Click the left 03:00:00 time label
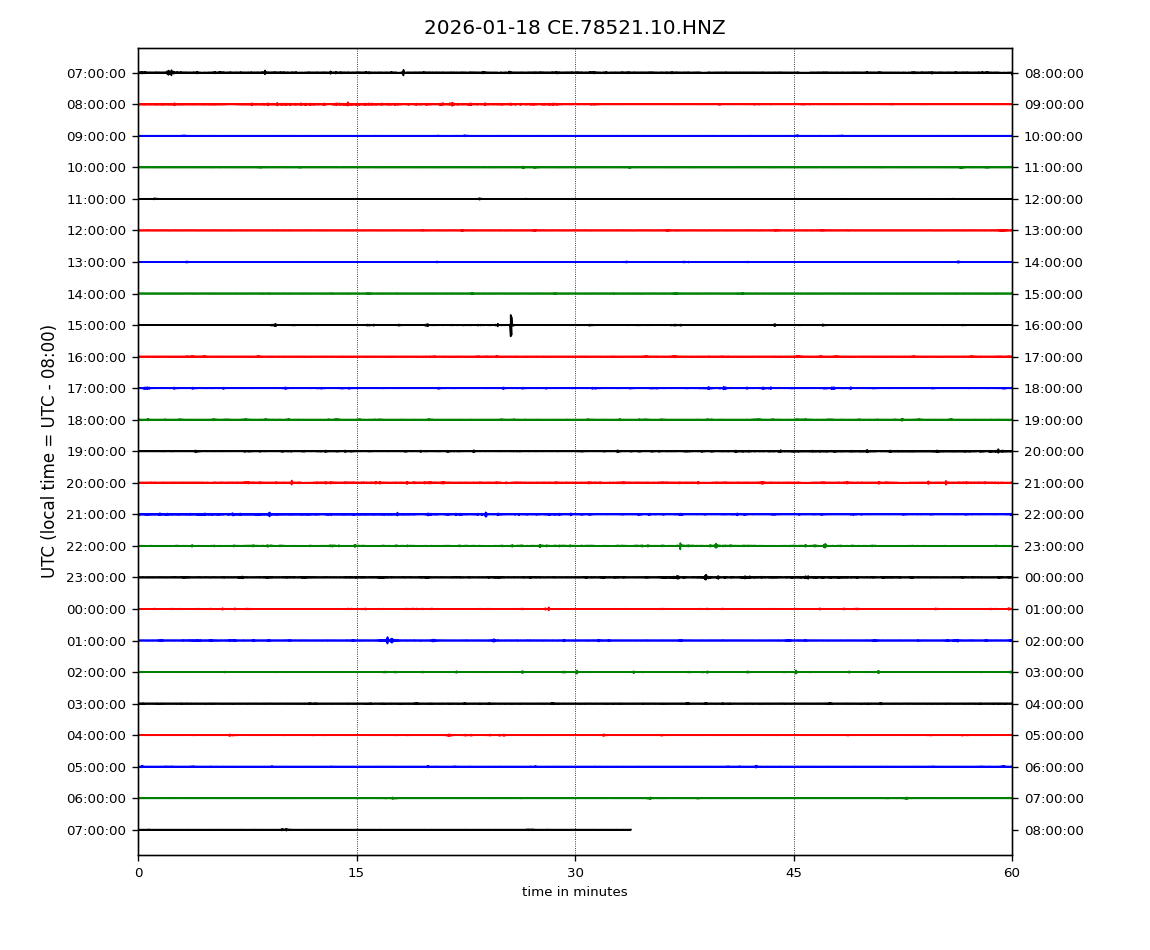 98,704
